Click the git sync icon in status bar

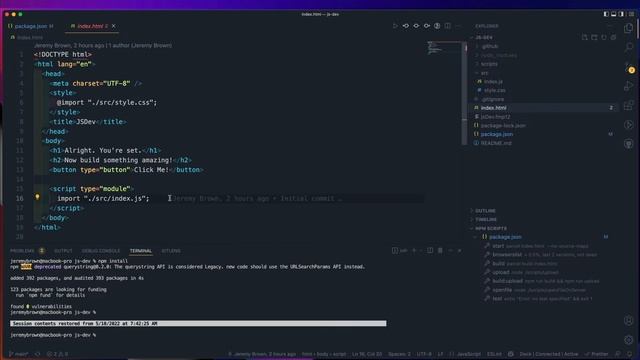pyautogui.click(x=38, y=354)
